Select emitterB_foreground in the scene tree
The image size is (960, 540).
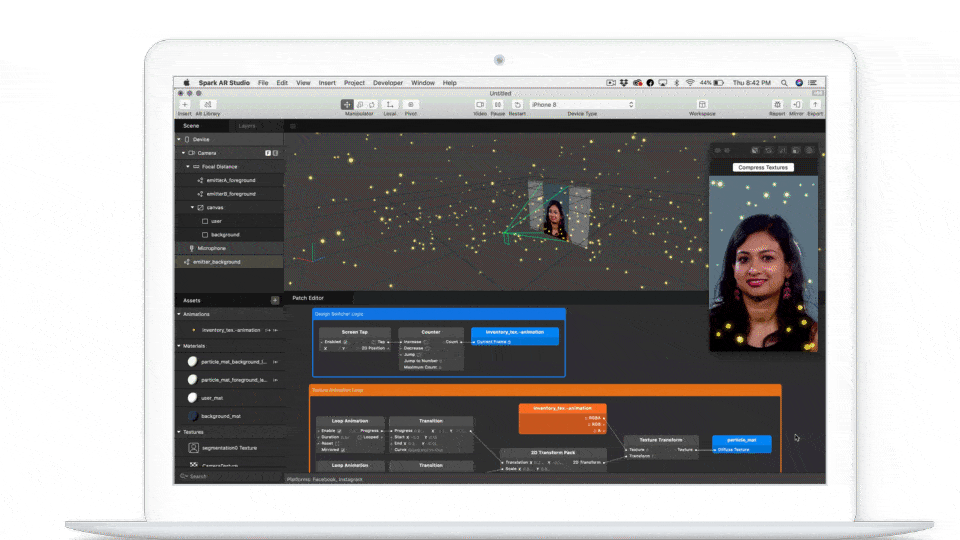[230, 194]
